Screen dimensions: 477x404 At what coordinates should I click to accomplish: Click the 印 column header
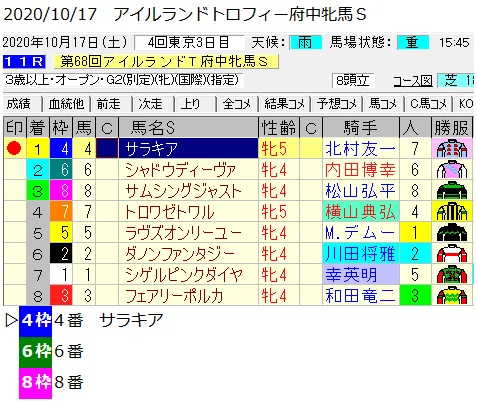(15, 127)
